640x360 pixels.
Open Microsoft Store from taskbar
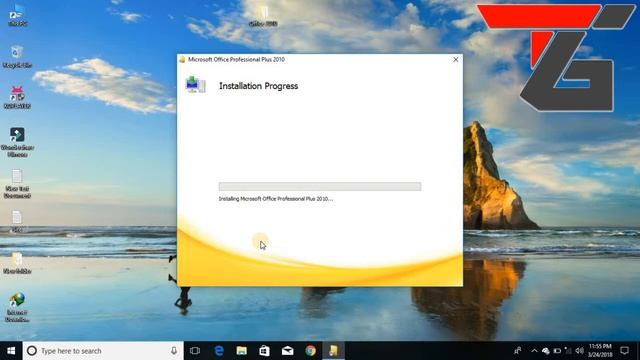tap(264, 351)
